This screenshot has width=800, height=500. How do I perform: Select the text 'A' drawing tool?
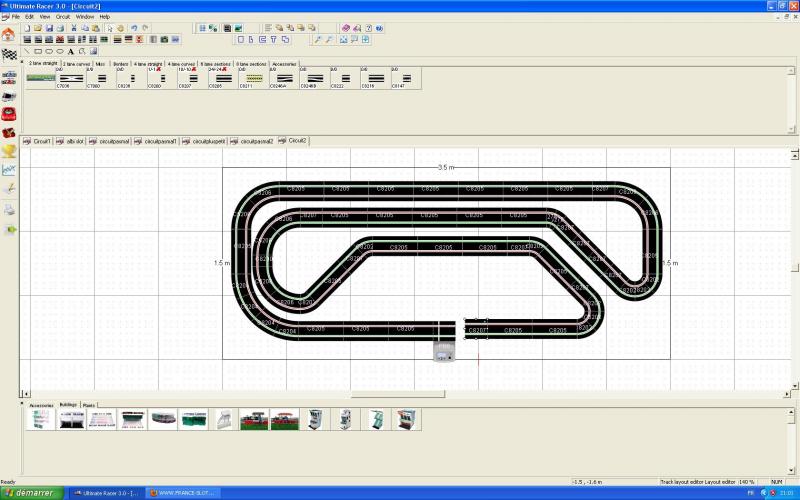click(x=71, y=51)
